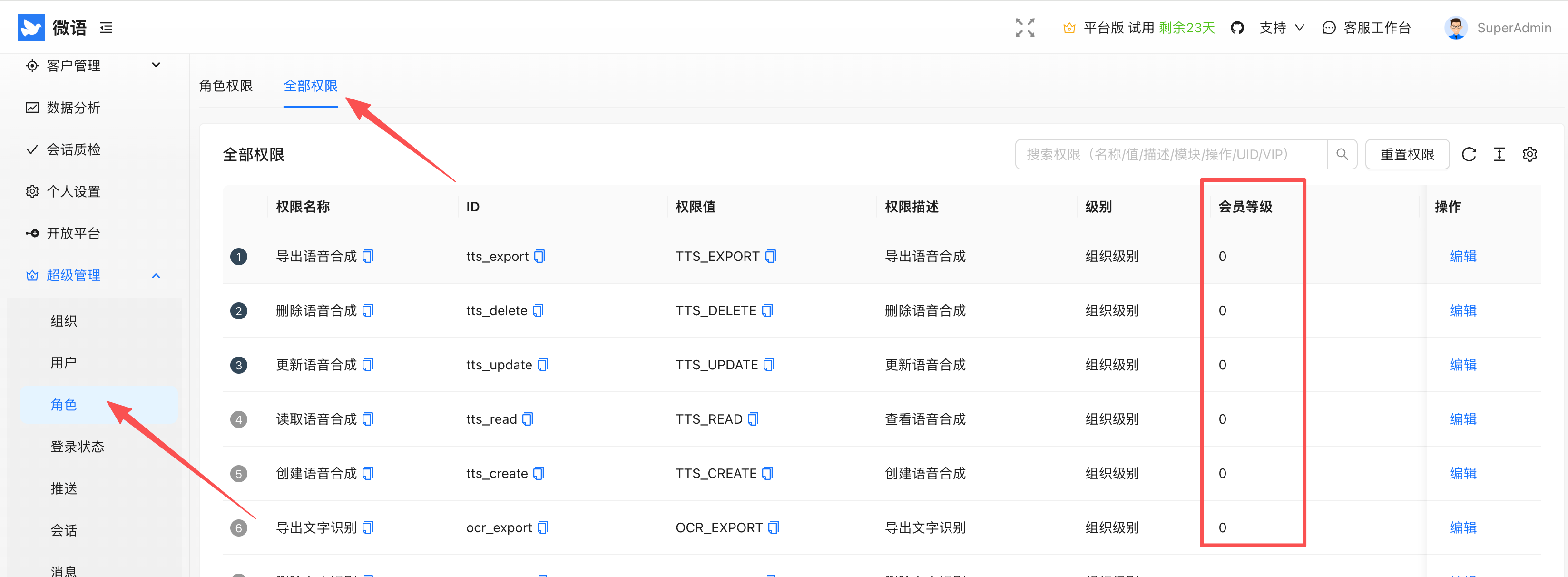Click the 重置权限 button
Viewport: 1568px width, 577px height.
pos(1407,154)
